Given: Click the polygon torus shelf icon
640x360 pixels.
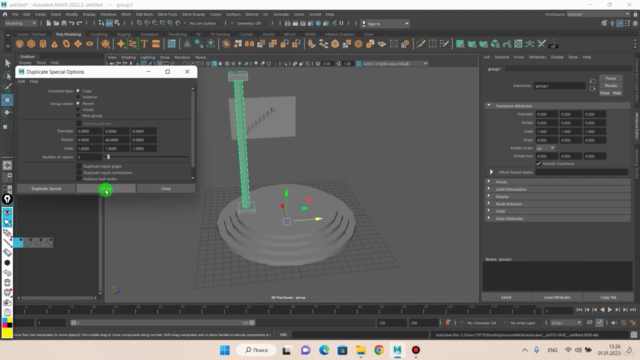Looking at the screenshot, I should click(66, 44).
